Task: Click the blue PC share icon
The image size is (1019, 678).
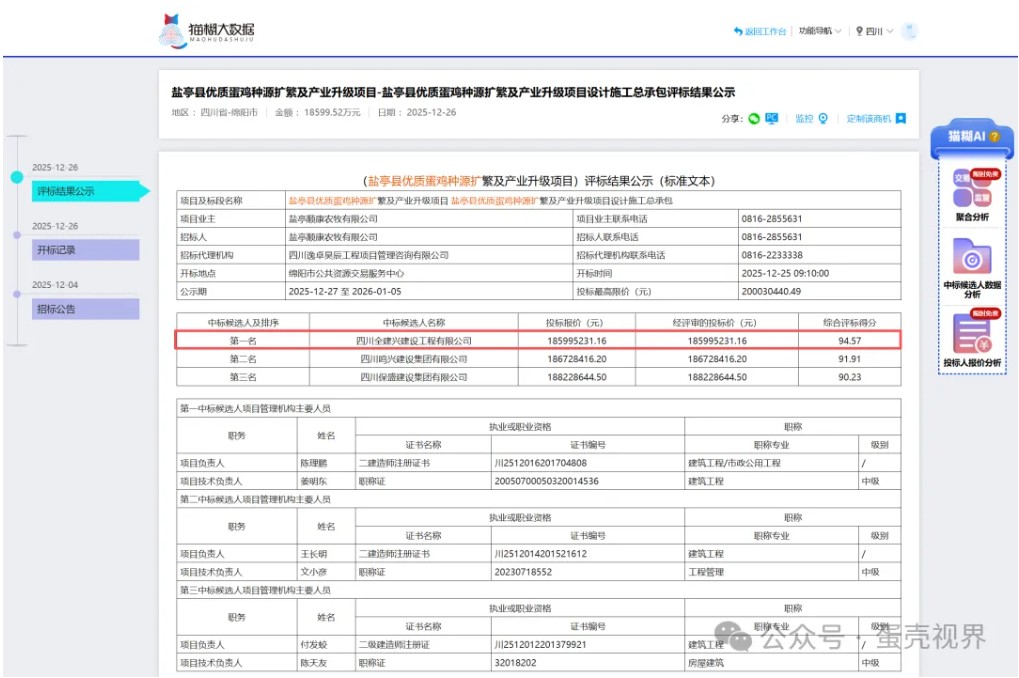Action: (x=772, y=119)
